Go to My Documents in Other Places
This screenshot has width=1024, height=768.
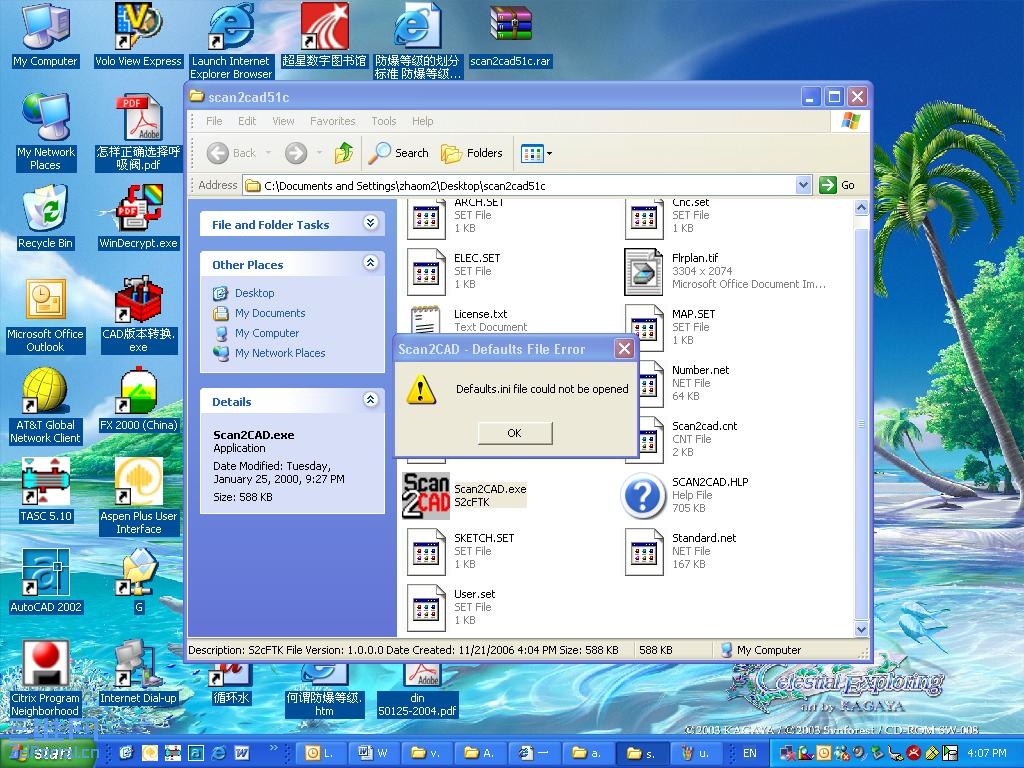[270, 313]
